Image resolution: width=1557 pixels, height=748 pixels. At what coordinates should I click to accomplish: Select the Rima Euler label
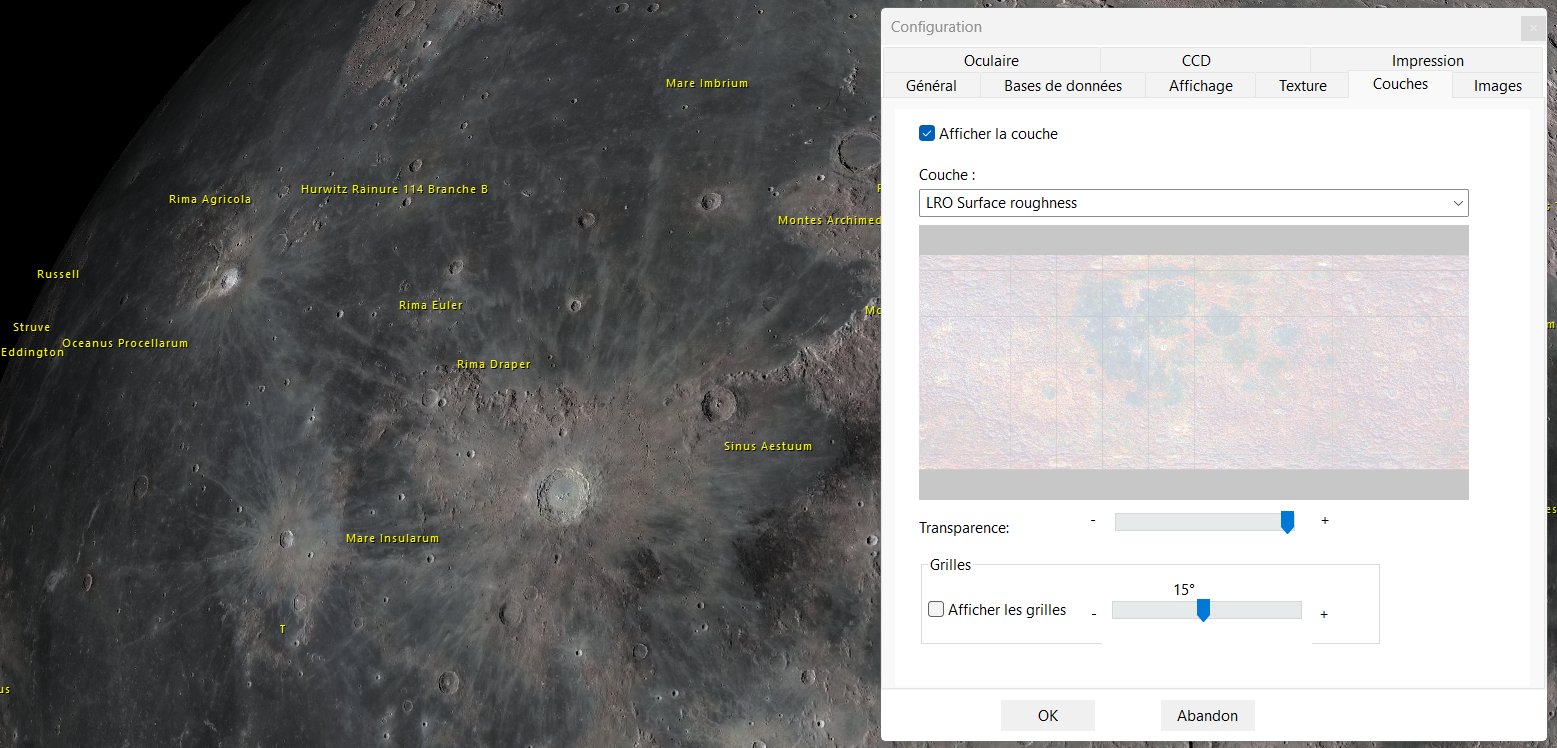431,305
